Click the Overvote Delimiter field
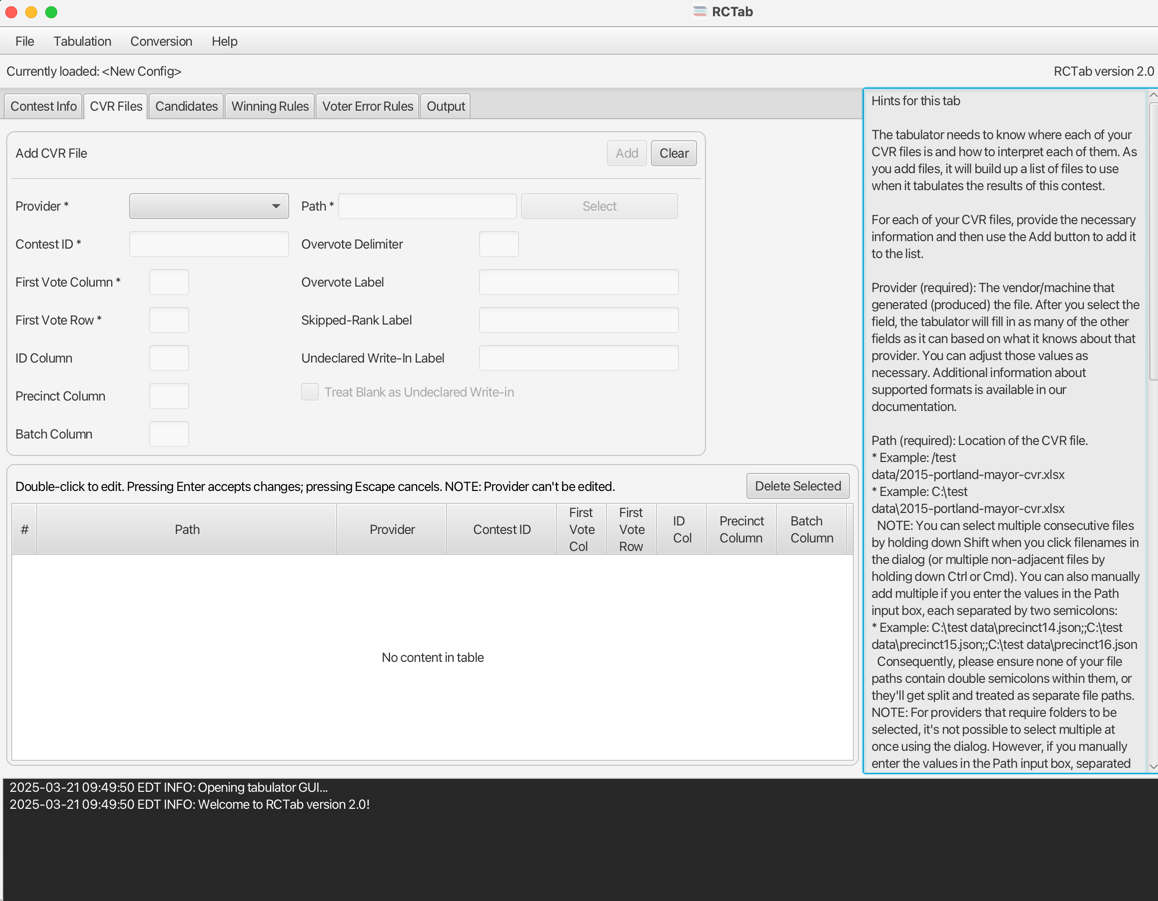This screenshot has width=1158, height=901. (x=499, y=244)
